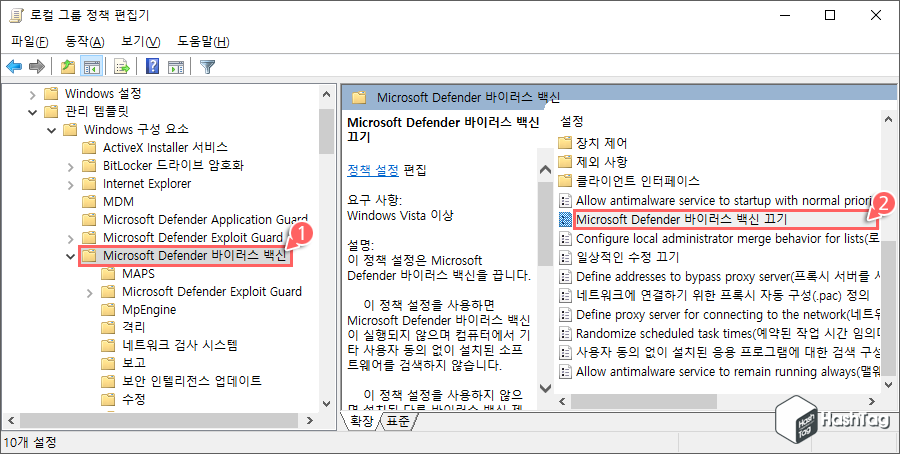Viewport: 900px width, 454px height.
Task: Select the MAPS subfolder
Action: [x=138, y=274]
